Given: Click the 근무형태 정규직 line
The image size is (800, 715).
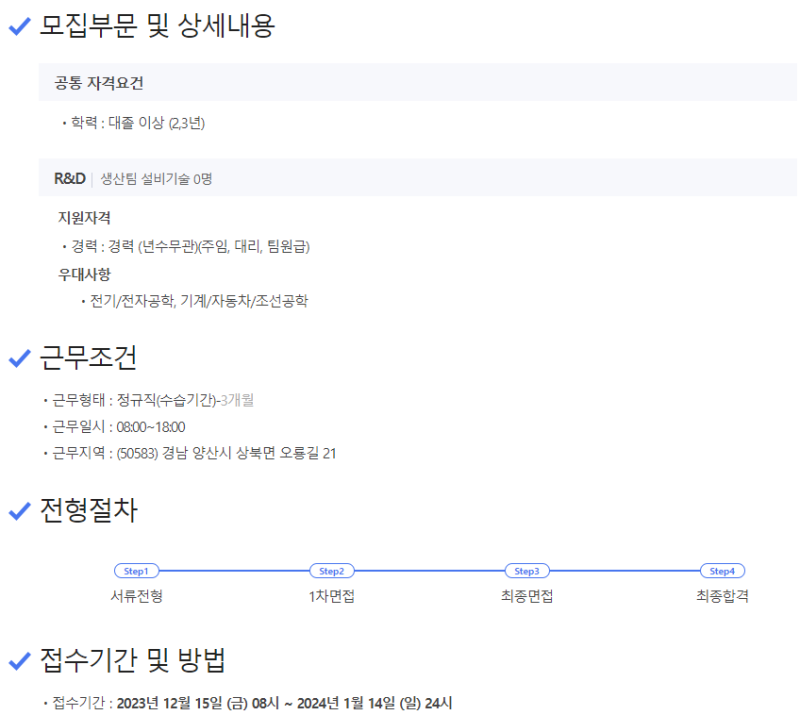Looking at the screenshot, I should (x=153, y=400).
